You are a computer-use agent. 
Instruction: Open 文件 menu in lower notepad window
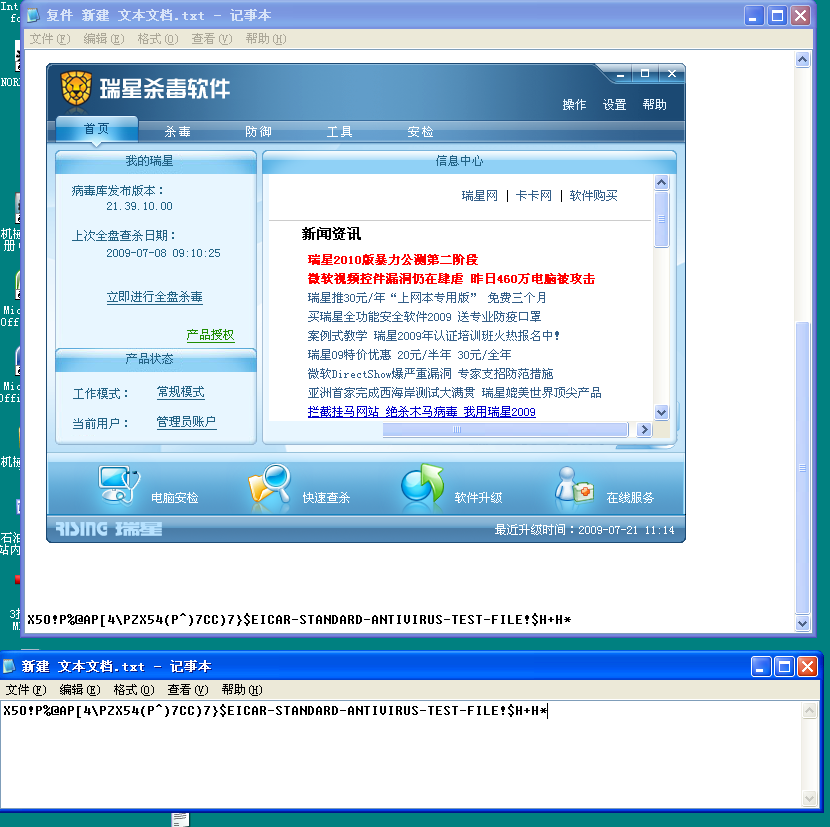pyautogui.click(x=26, y=690)
